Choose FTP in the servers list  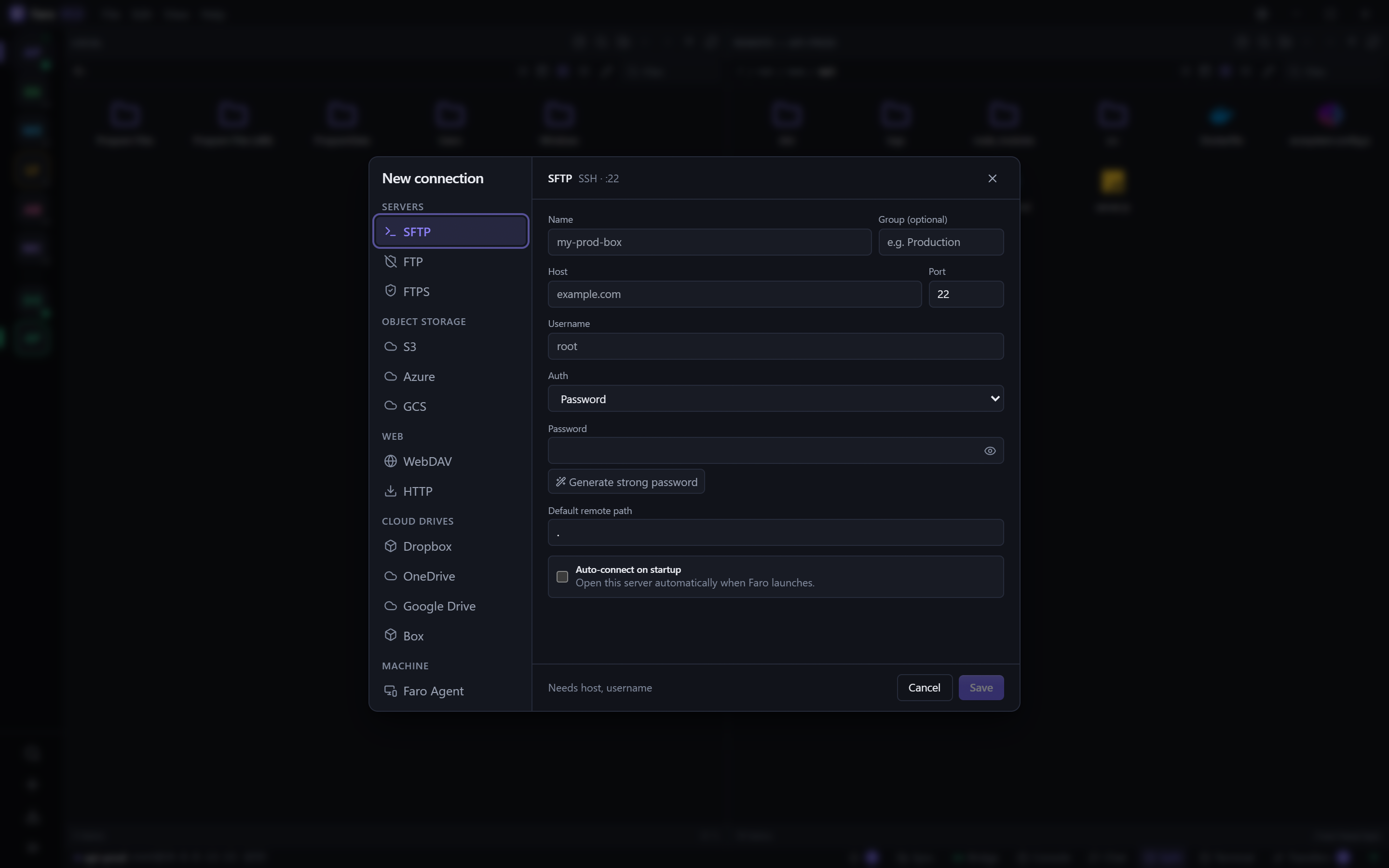pyautogui.click(x=450, y=261)
